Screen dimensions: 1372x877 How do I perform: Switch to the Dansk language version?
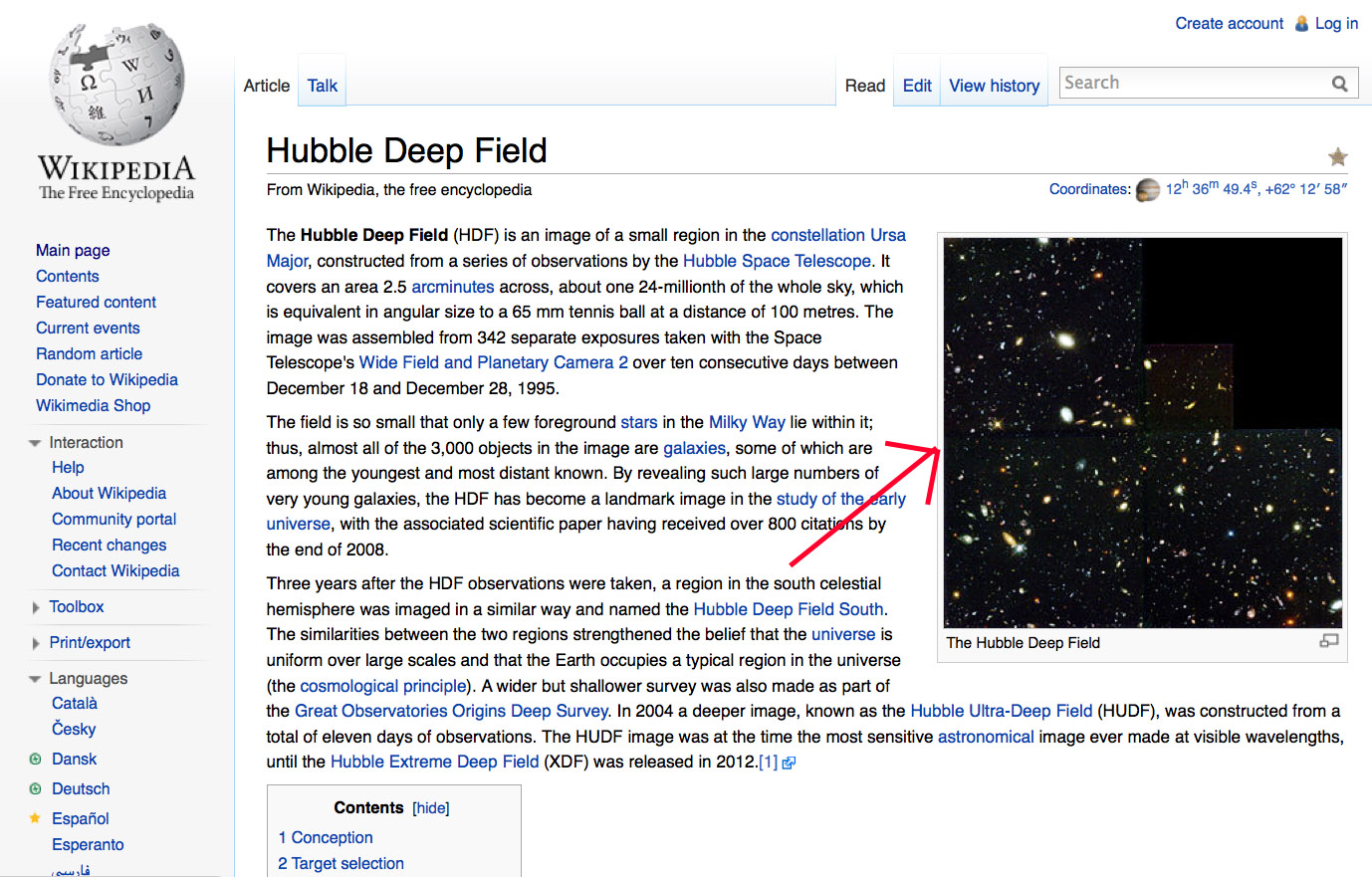click(x=74, y=759)
